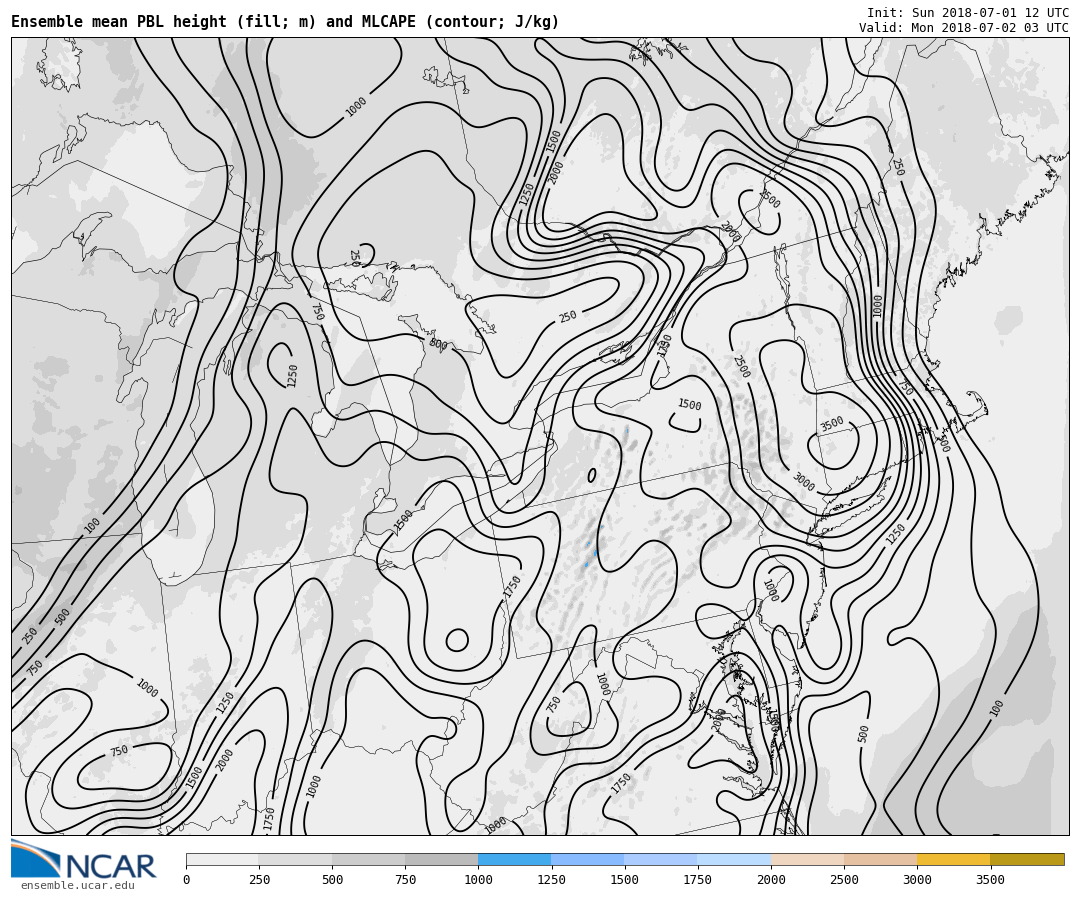
Task: Click the colorbar tick label '1500'
Action: click(624, 879)
